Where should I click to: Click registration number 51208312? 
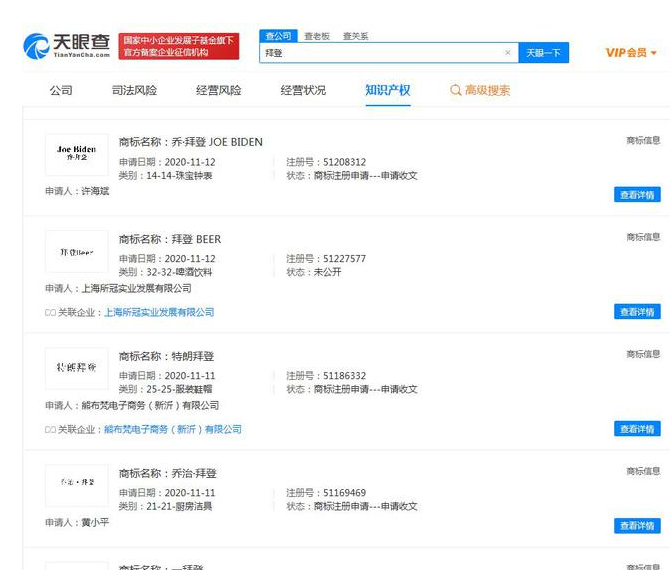pyautogui.click(x=344, y=162)
